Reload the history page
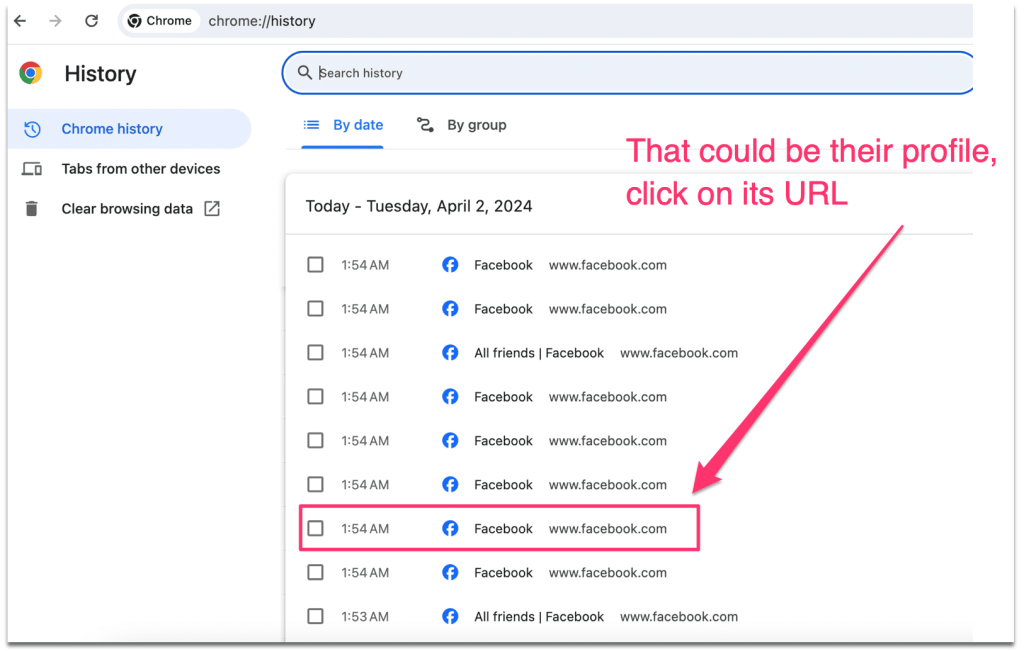Image resolution: width=1024 pixels, height=651 pixels. (91, 21)
